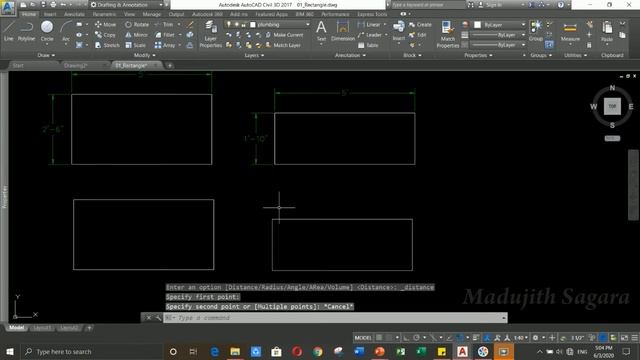Click the Insert block icon
Image resolution: width=640 pixels, height=360 pixels.
point(399,31)
